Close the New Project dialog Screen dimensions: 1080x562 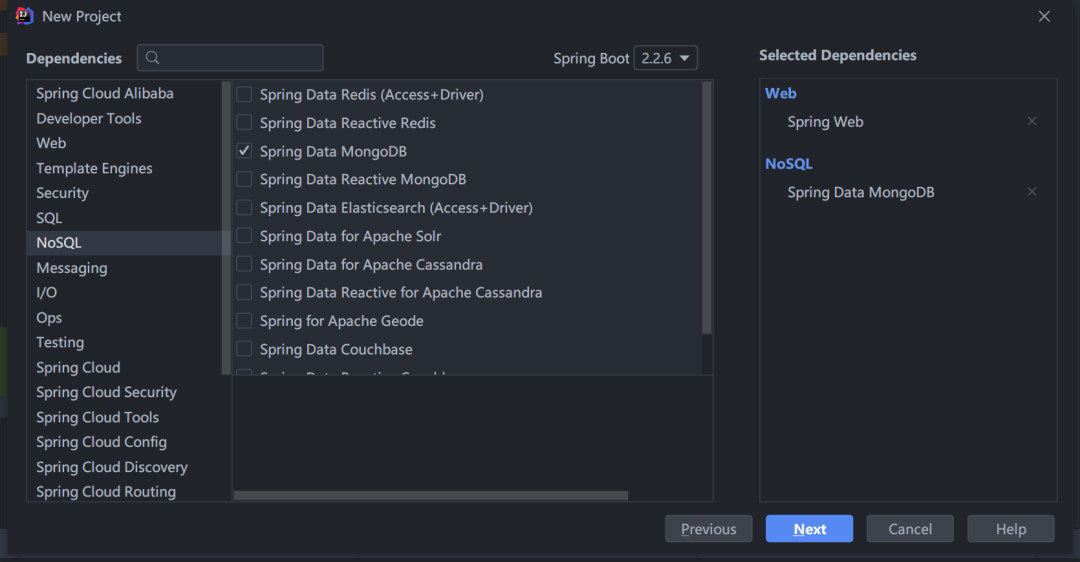1044,16
